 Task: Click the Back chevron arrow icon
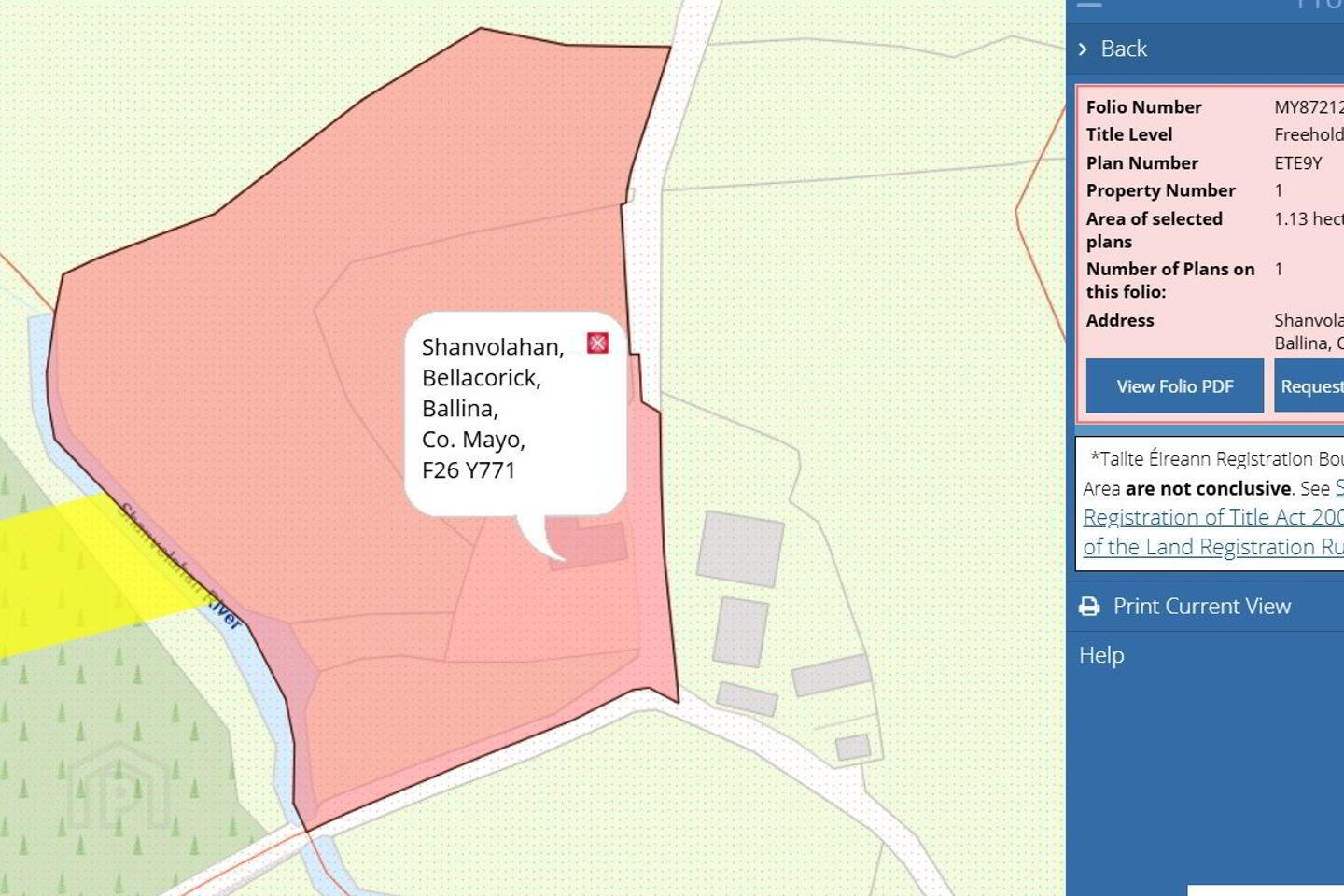[1083, 49]
